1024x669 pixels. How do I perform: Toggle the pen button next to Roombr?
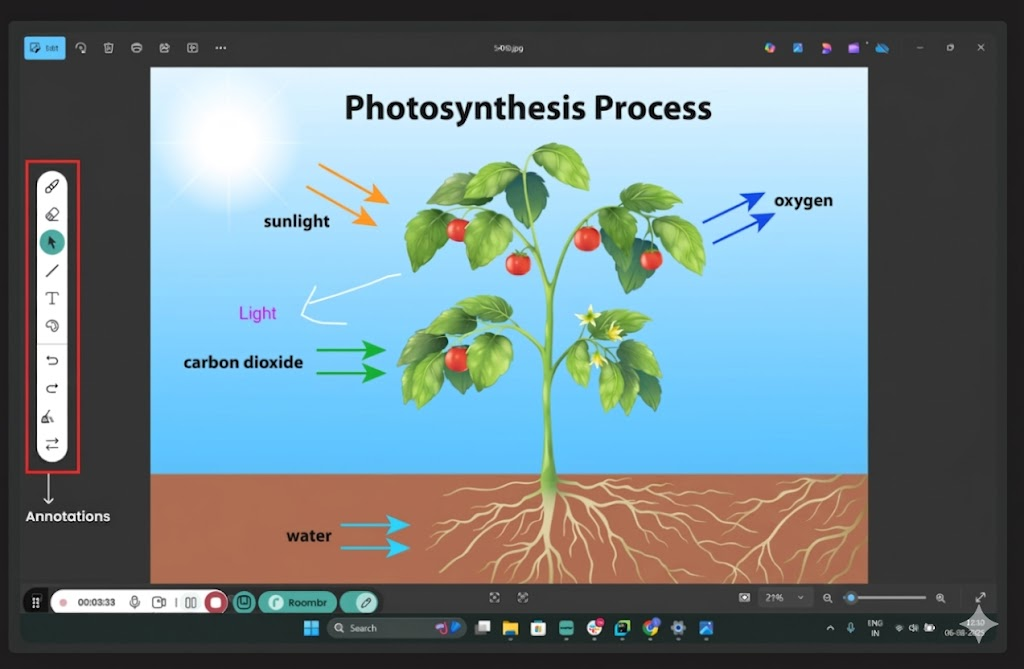pyautogui.click(x=360, y=602)
